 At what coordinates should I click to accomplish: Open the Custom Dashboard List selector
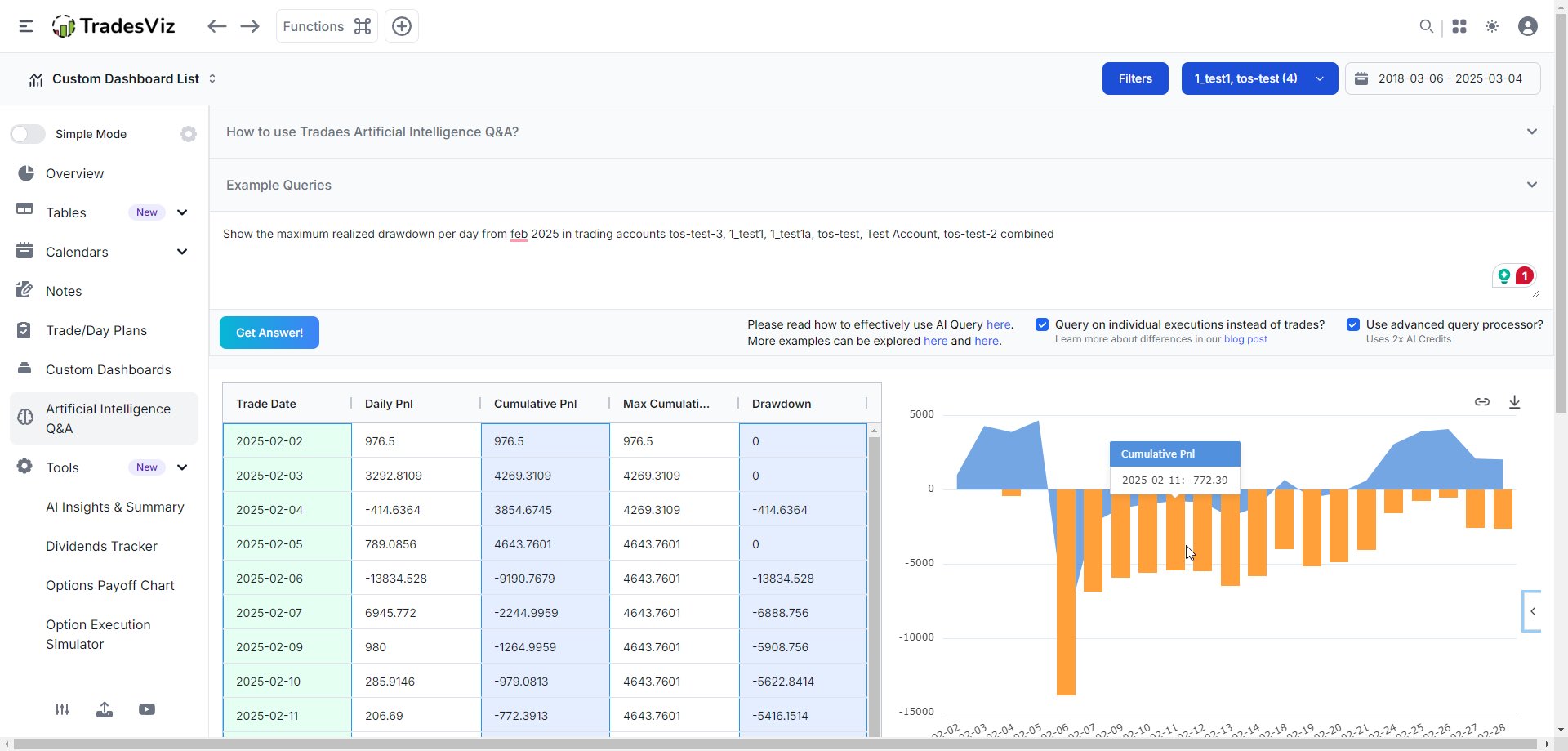pyautogui.click(x=122, y=78)
